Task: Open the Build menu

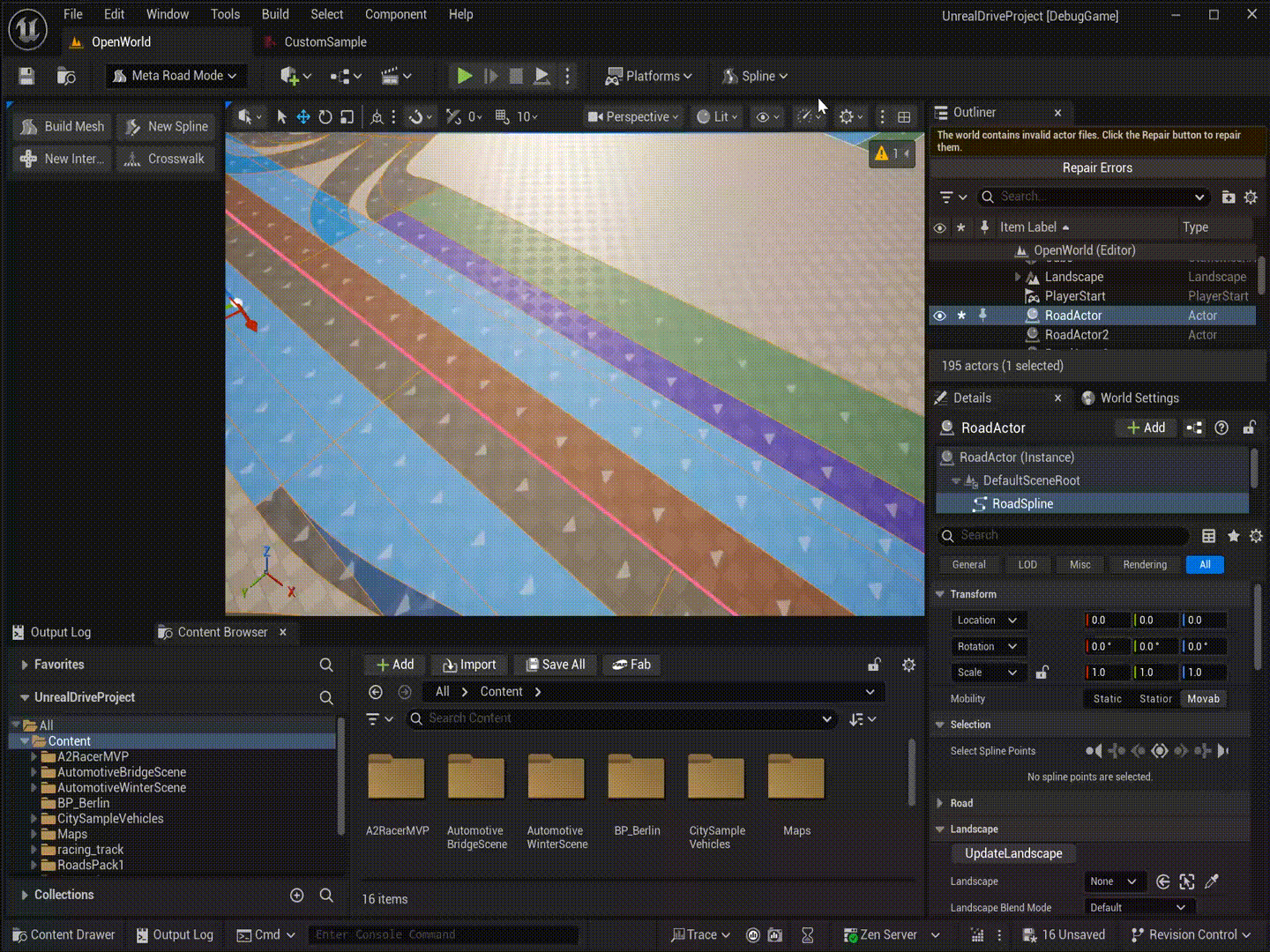Action: tap(275, 14)
